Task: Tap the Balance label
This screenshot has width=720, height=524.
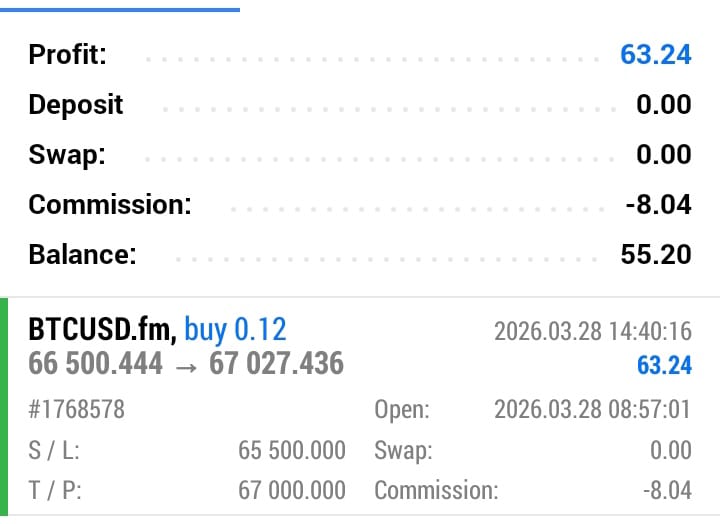Action: pos(81,254)
